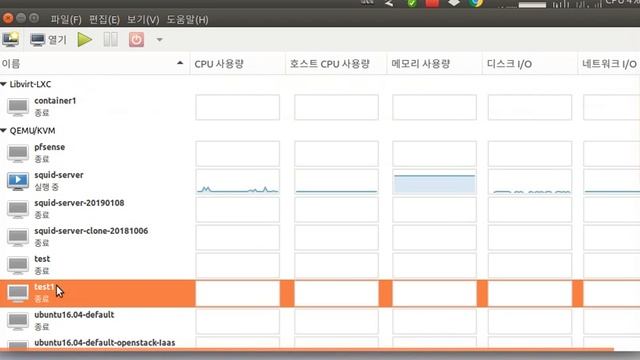Click squid-server running monitor icon
Image resolution: width=640 pixels, height=360 pixels.
tap(18, 181)
